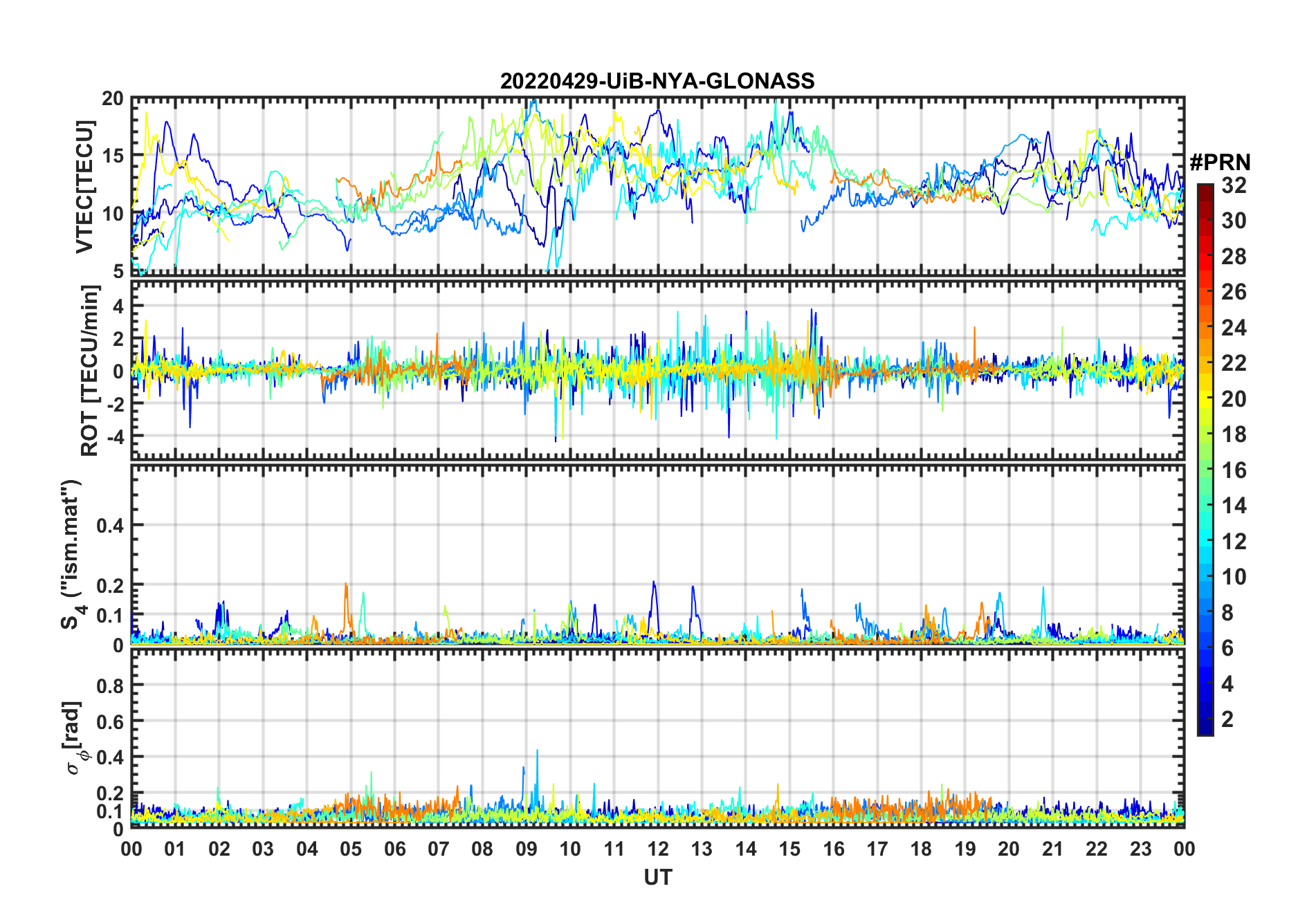Select colorbar tick label 32

click(1234, 185)
